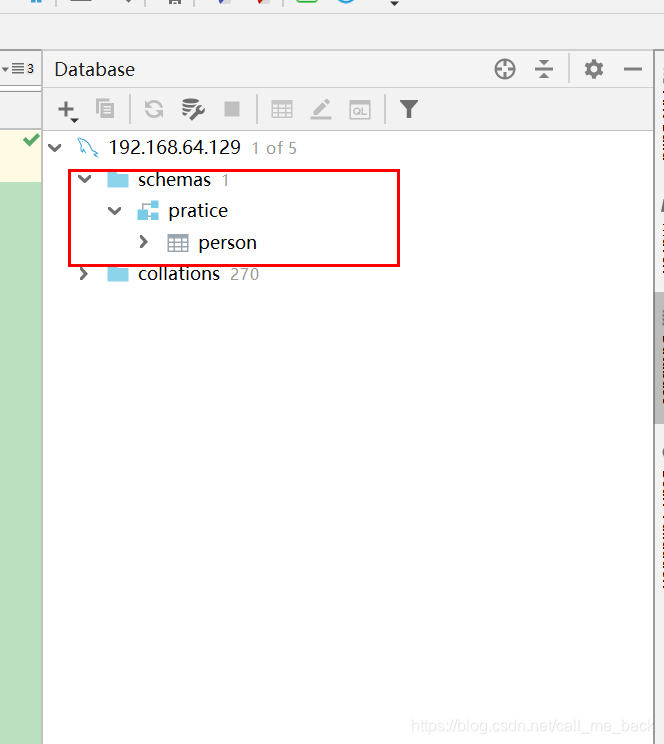Open the table editor grid icon
The height and width of the screenshot is (744, 664).
point(281,110)
